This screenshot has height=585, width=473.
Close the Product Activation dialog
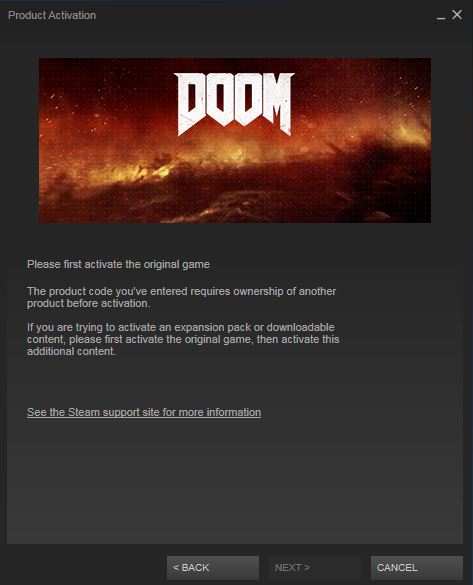coord(457,15)
